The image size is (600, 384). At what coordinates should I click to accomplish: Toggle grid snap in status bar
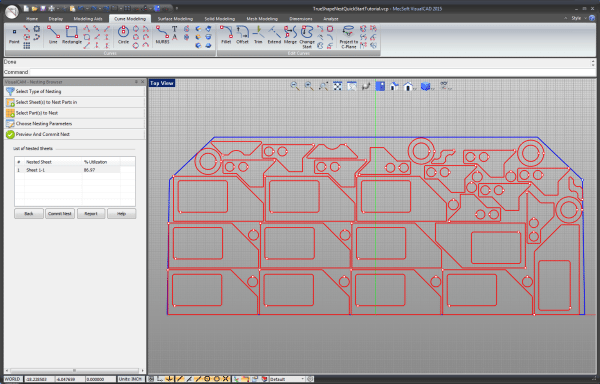pos(151,379)
